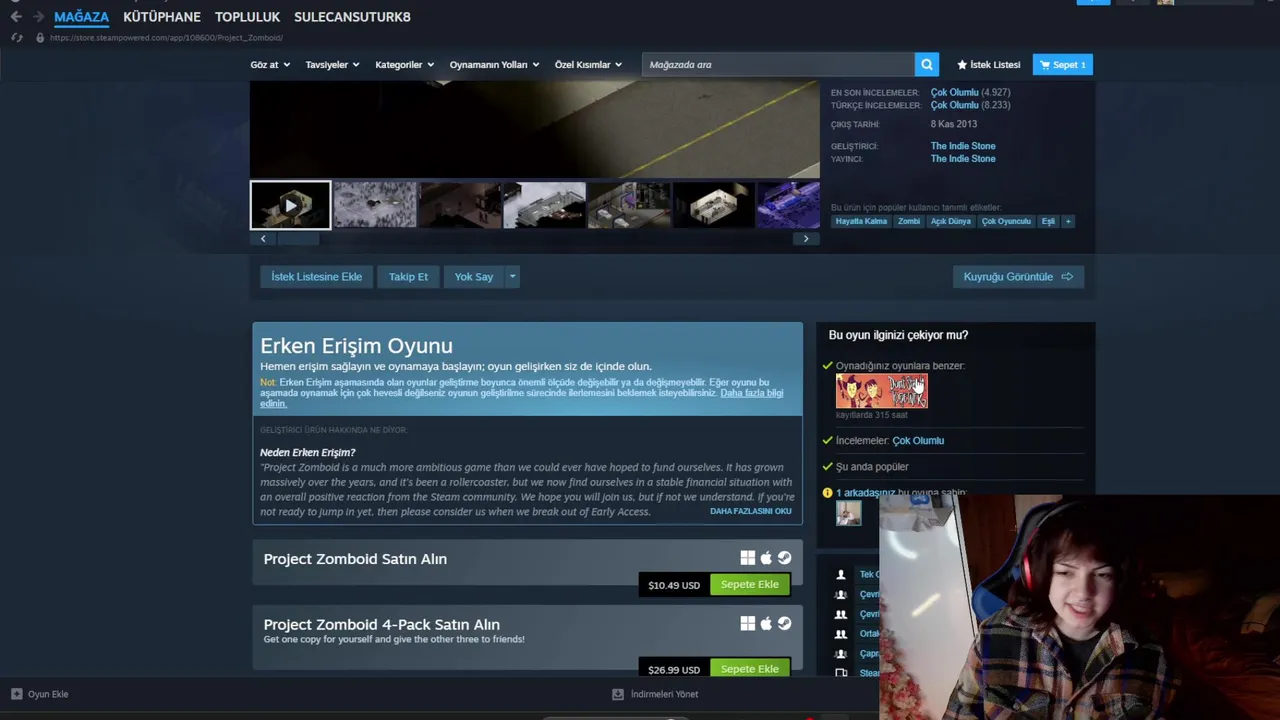Select the Hayatta Kalma tag

pyautogui.click(x=861, y=221)
